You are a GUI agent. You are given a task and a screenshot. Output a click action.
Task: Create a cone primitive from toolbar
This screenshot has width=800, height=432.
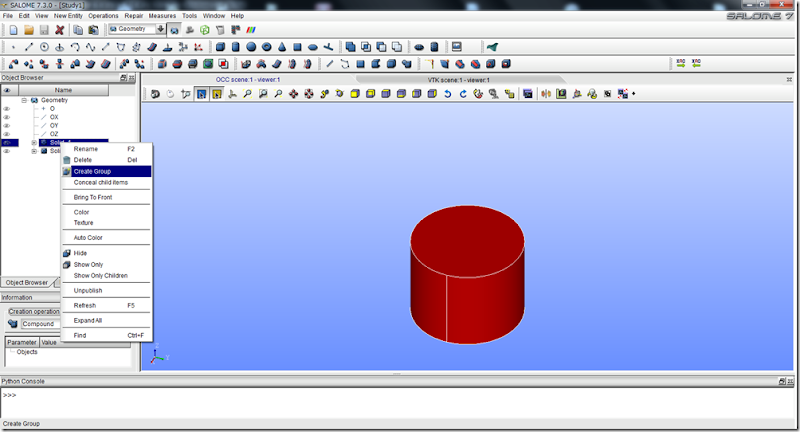(282, 47)
